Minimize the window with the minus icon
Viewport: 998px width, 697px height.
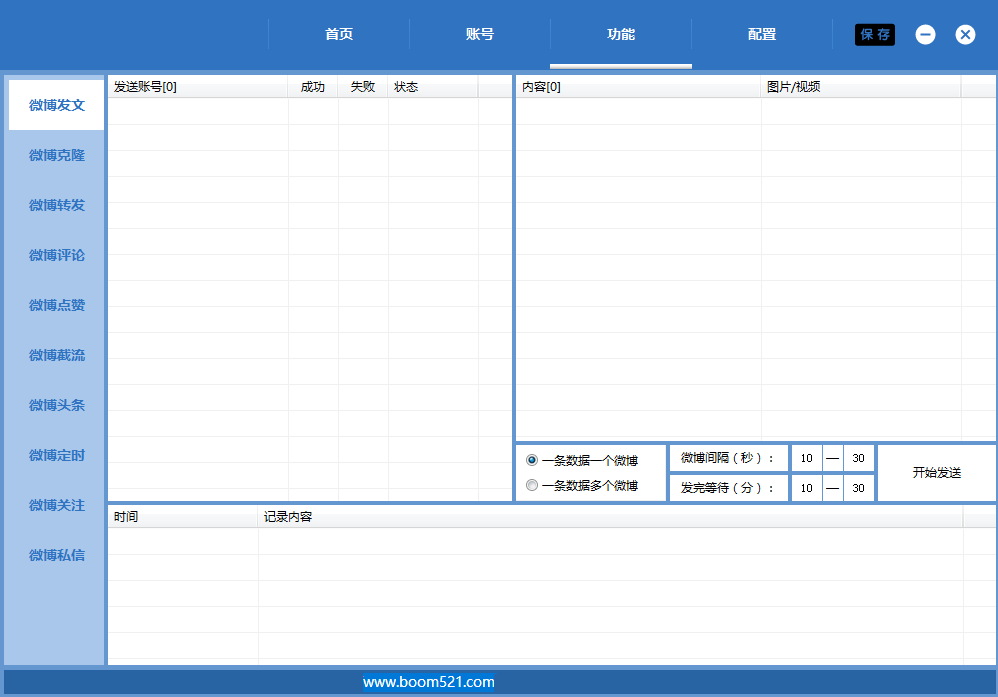[925, 34]
